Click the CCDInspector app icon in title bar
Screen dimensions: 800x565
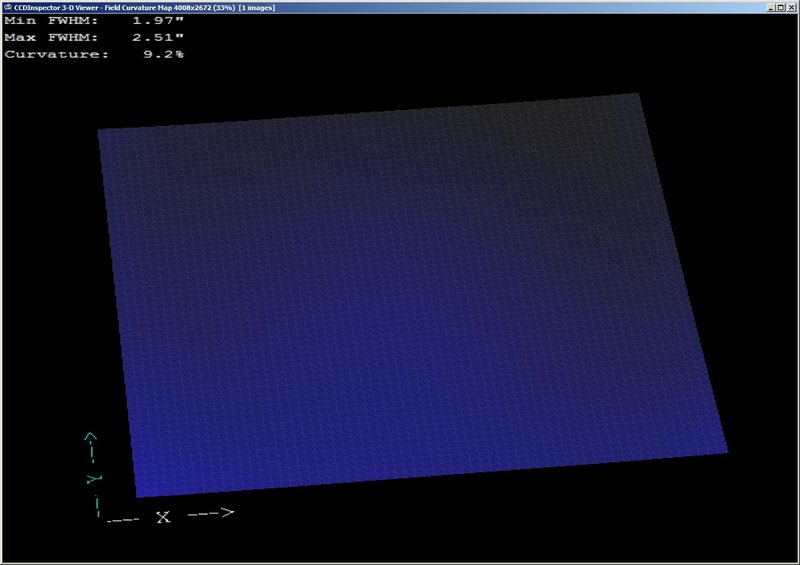(x=7, y=7)
